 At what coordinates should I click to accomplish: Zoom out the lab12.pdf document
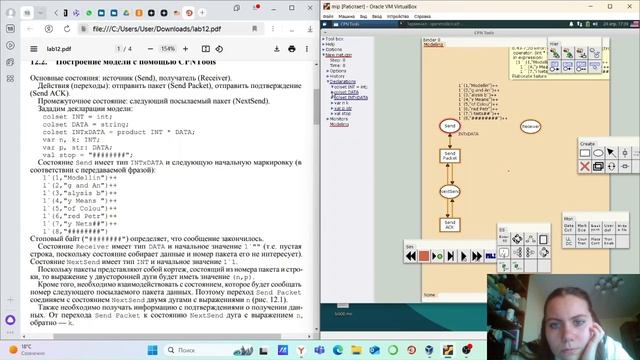click(150, 49)
